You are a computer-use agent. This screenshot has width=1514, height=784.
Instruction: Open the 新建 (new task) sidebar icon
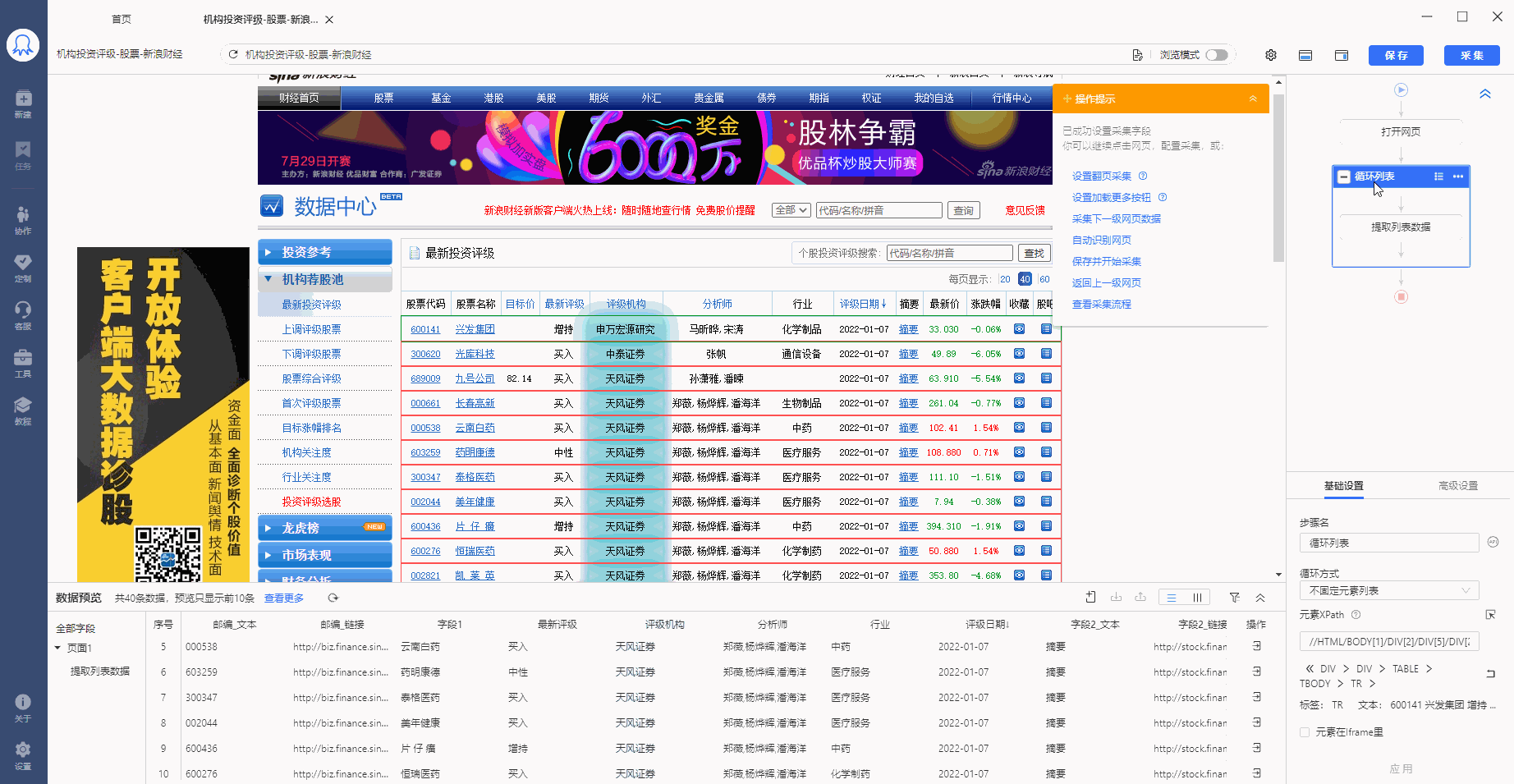pyautogui.click(x=23, y=103)
